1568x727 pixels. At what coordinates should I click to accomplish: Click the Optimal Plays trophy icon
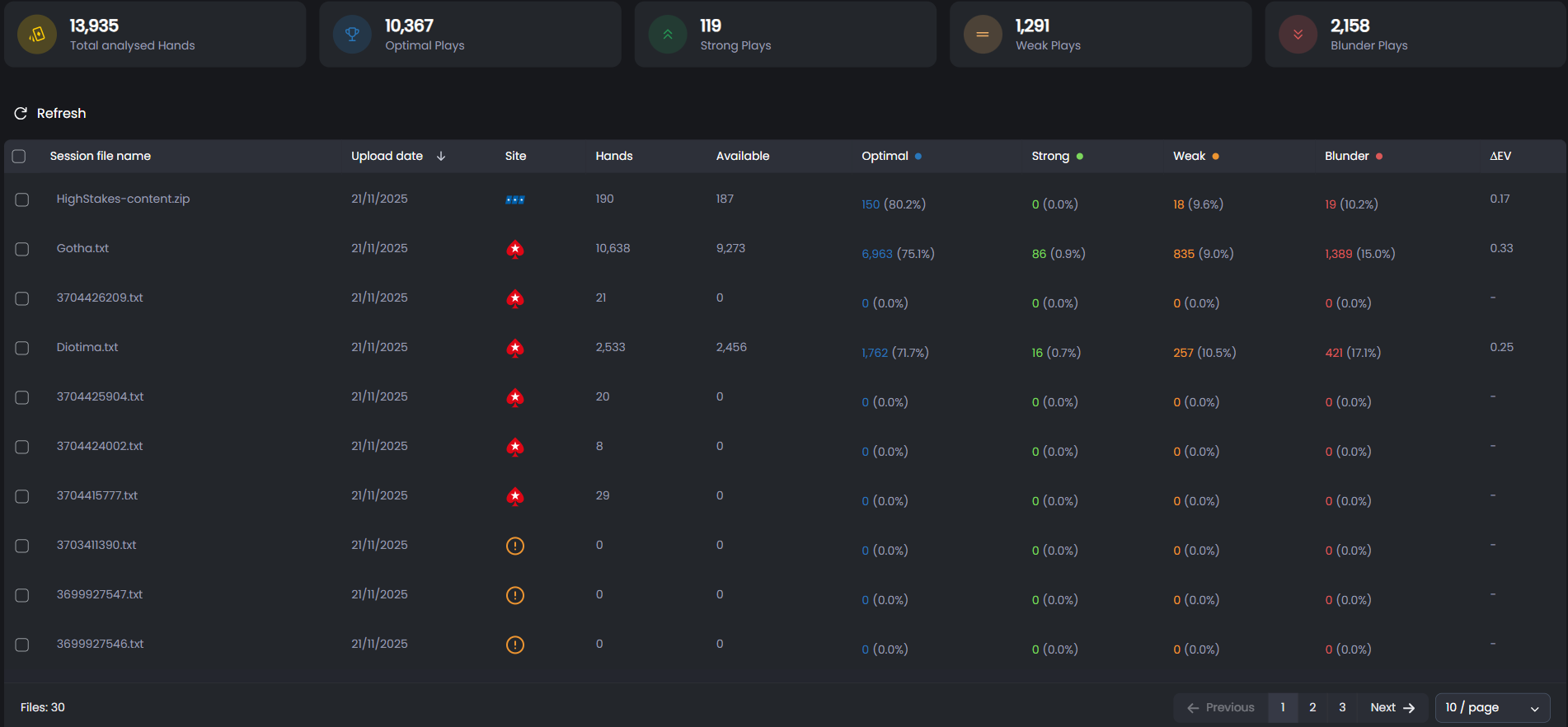point(352,35)
